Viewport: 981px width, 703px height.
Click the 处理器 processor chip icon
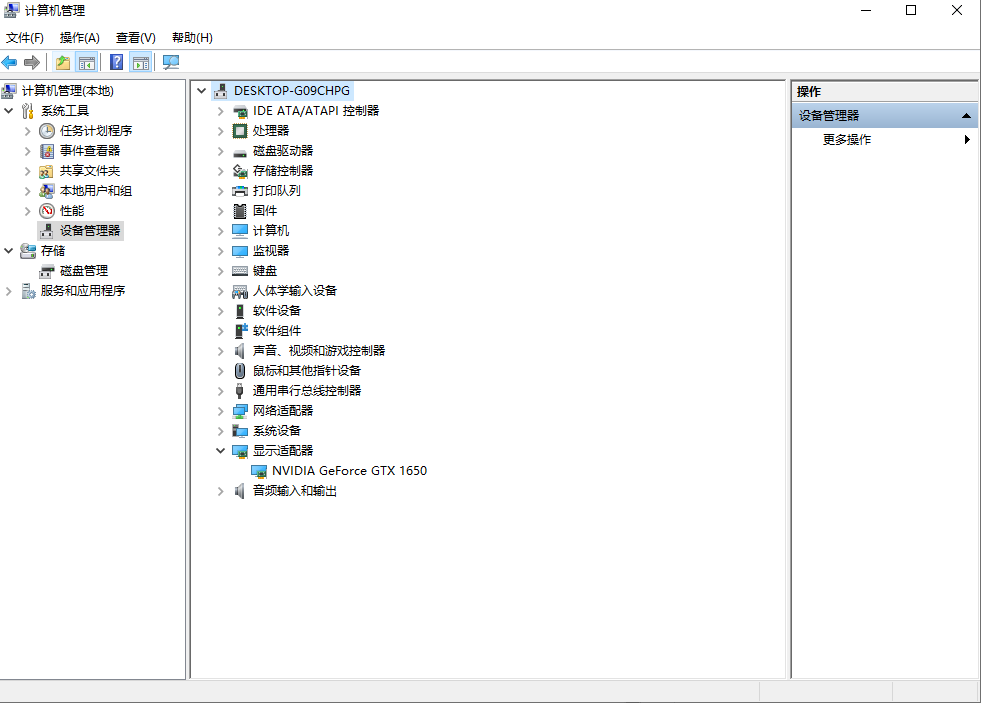pyautogui.click(x=240, y=131)
